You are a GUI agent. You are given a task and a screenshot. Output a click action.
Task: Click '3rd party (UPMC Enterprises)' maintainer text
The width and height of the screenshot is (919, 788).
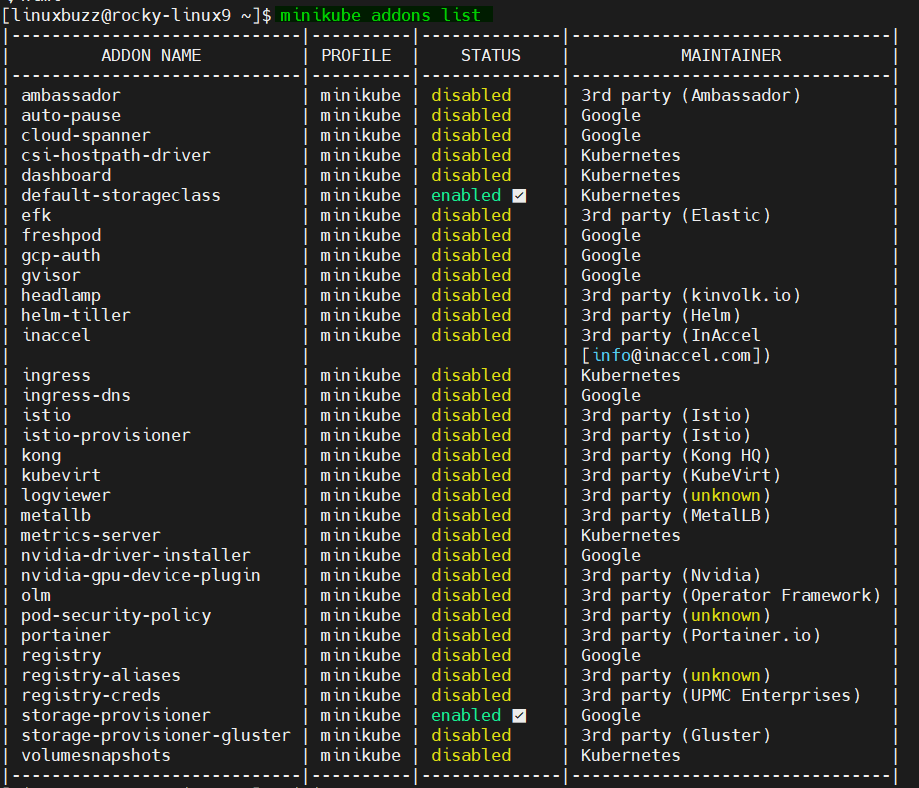tap(721, 695)
